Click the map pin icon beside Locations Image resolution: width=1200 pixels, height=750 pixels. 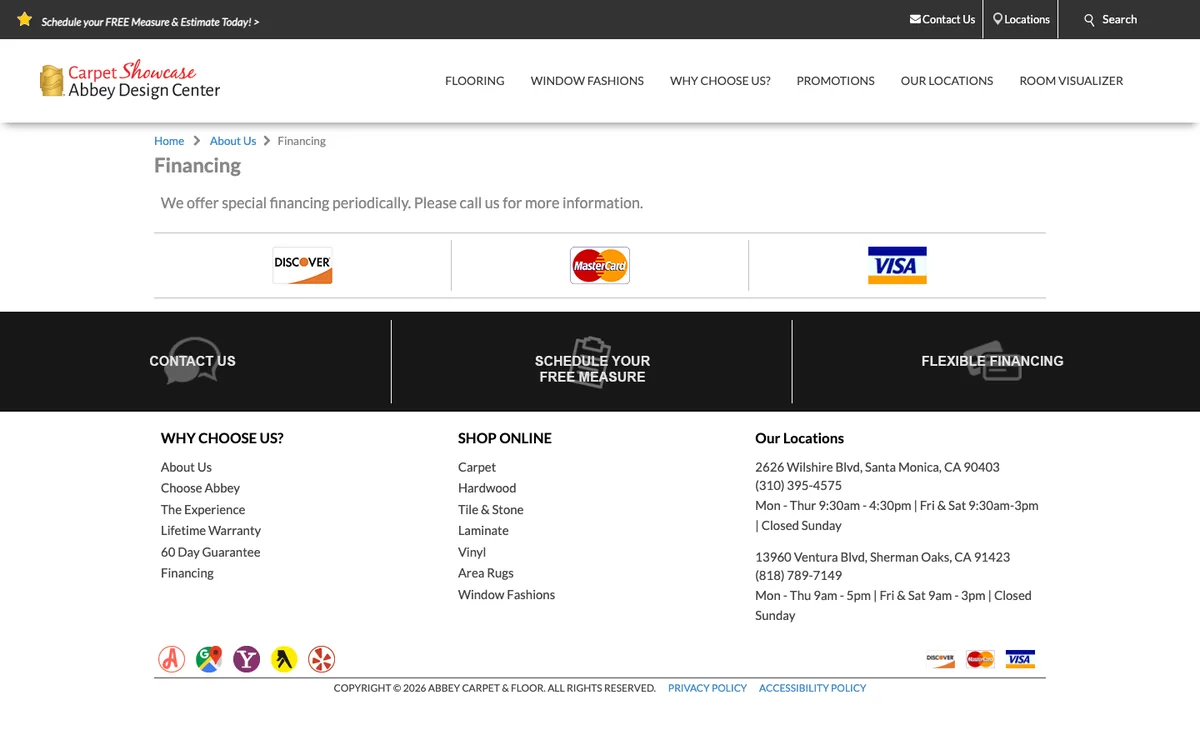998,19
